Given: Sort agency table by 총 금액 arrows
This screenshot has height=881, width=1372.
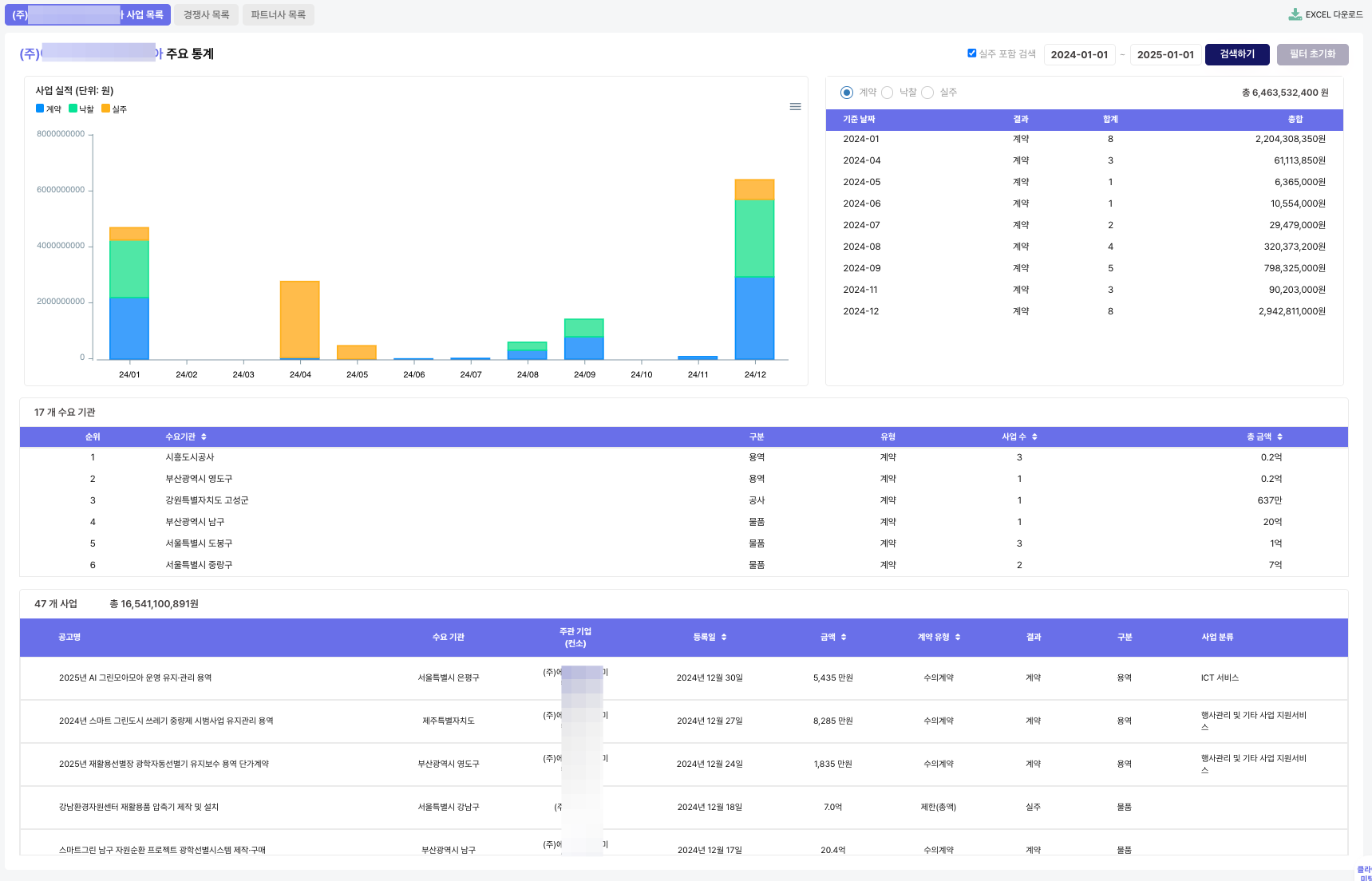Looking at the screenshot, I should coord(1279,437).
